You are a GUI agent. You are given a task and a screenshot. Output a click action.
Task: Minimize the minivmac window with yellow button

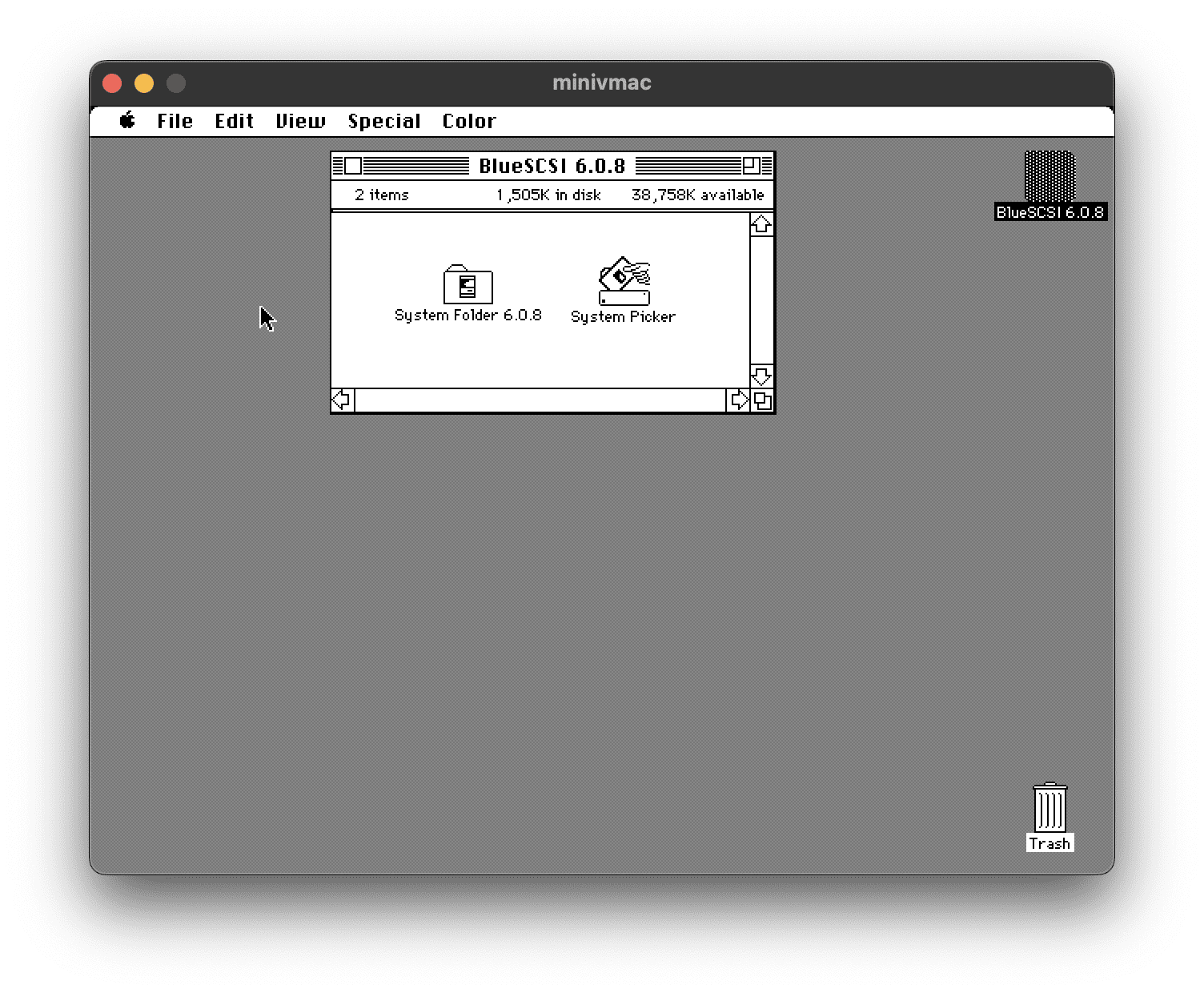(x=144, y=83)
